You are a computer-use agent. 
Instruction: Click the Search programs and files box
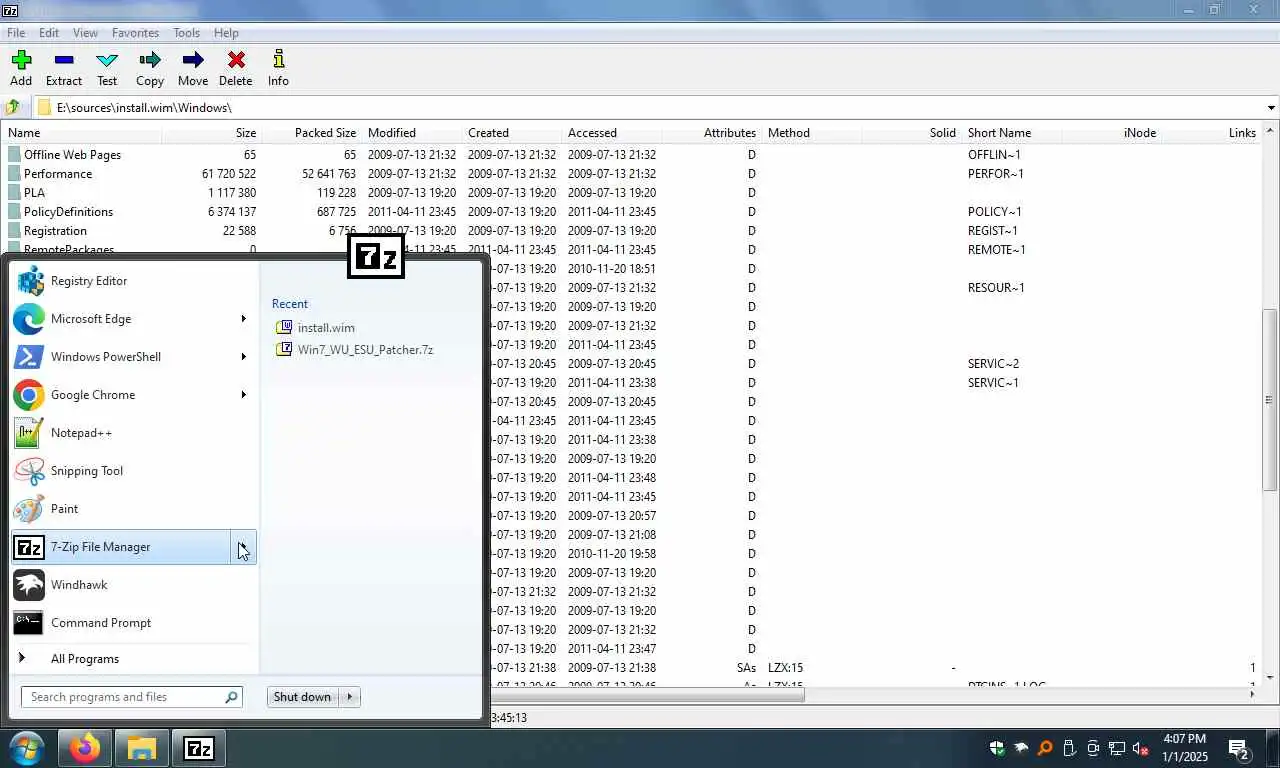tap(131, 697)
